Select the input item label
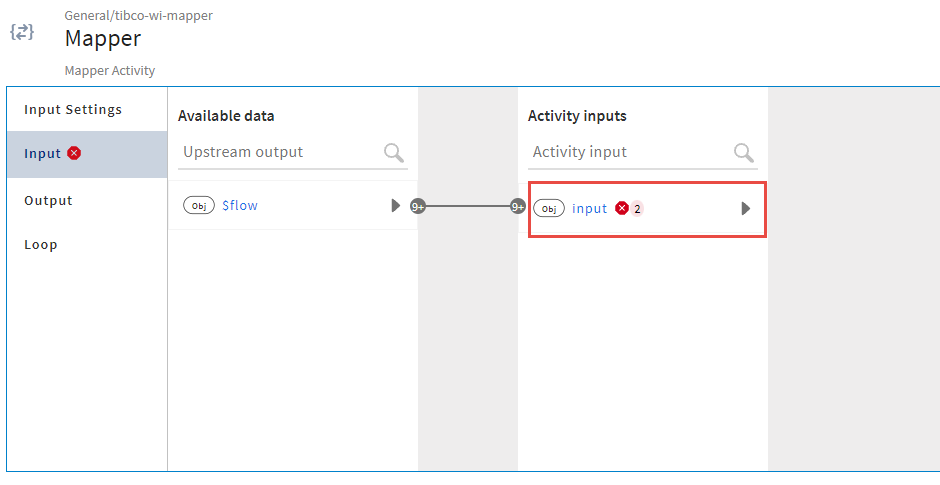 click(590, 208)
